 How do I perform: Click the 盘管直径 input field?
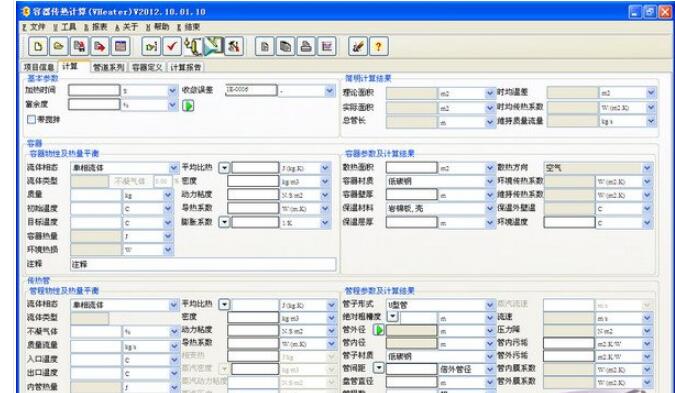[412, 382]
